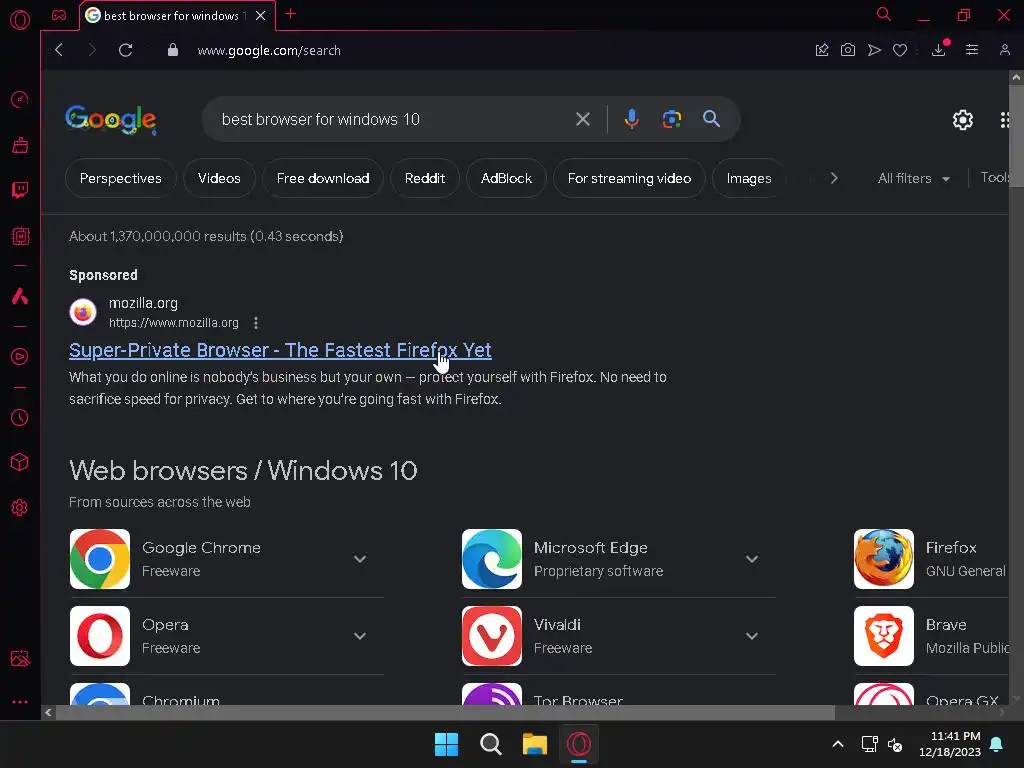
Task: Click the Brave browser thumbnail
Action: coord(884,636)
